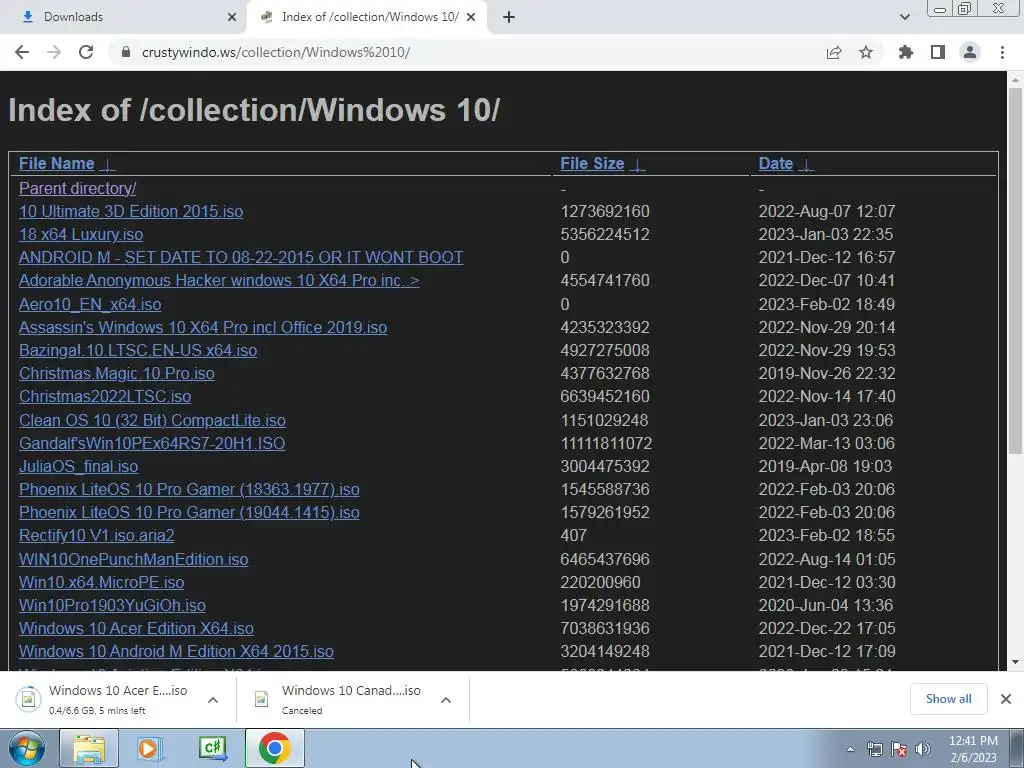The width and height of the screenshot is (1024, 768).
Task: Open Adorable Anonymous Hacker windows 10 link
Action: [219, 280]
